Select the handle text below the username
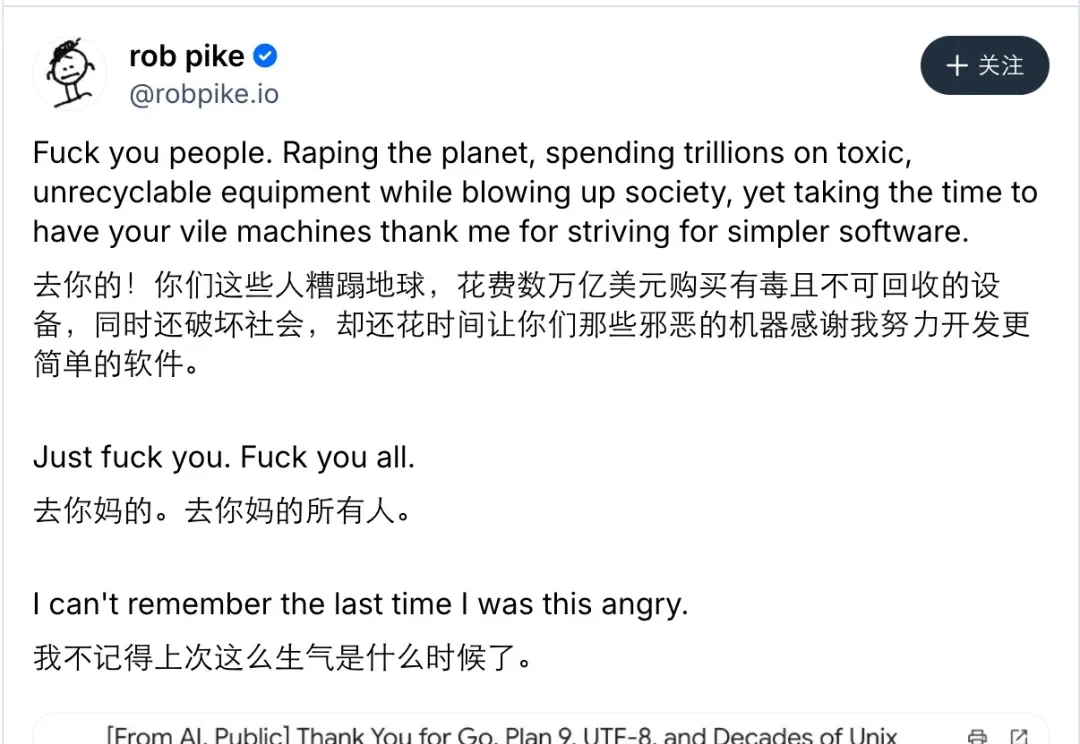Viewport: 1080px width, 744px height. point(204,93)
